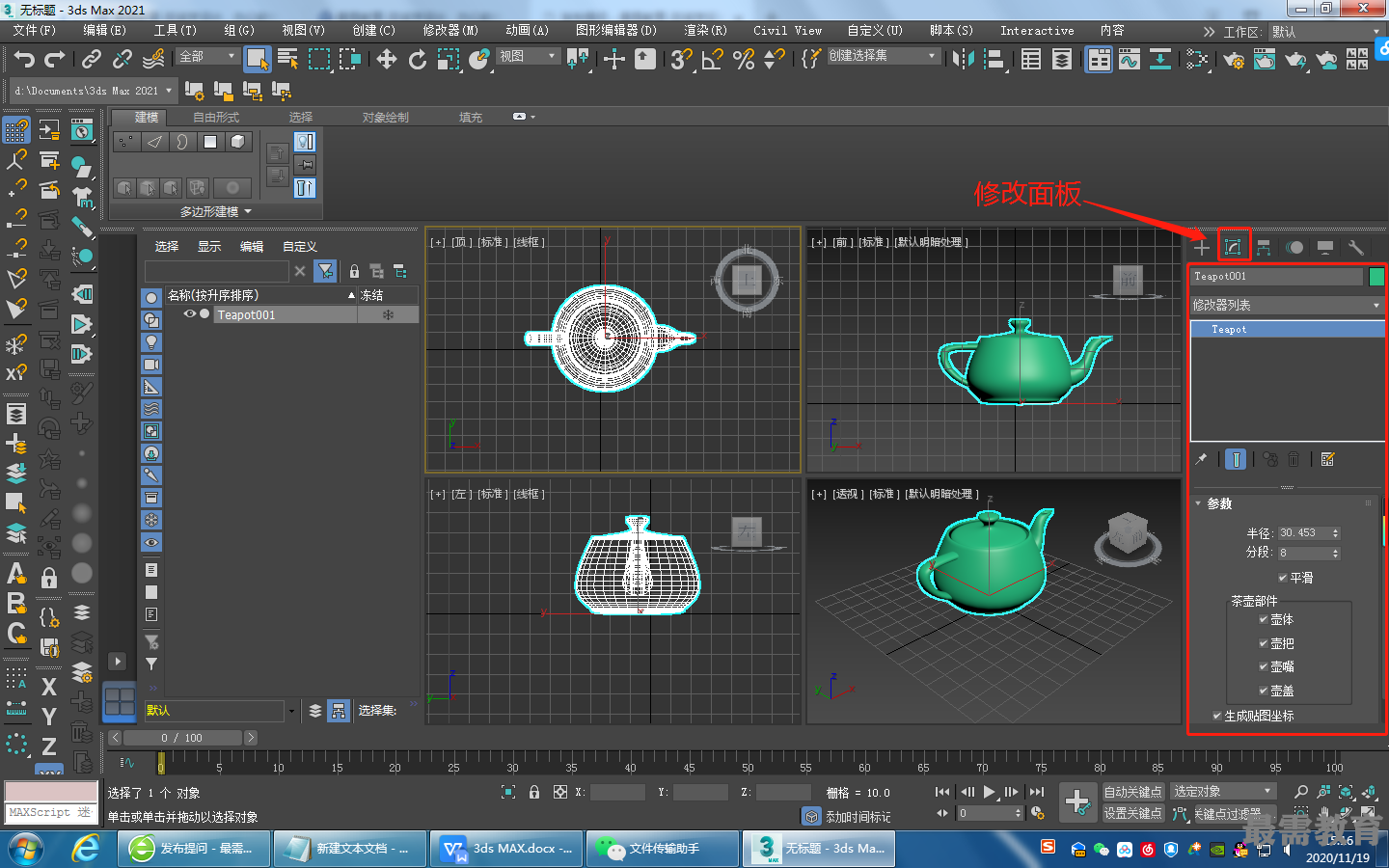
Task: Activate the Bind to Space Warp icon
Action: click(153, 60)
